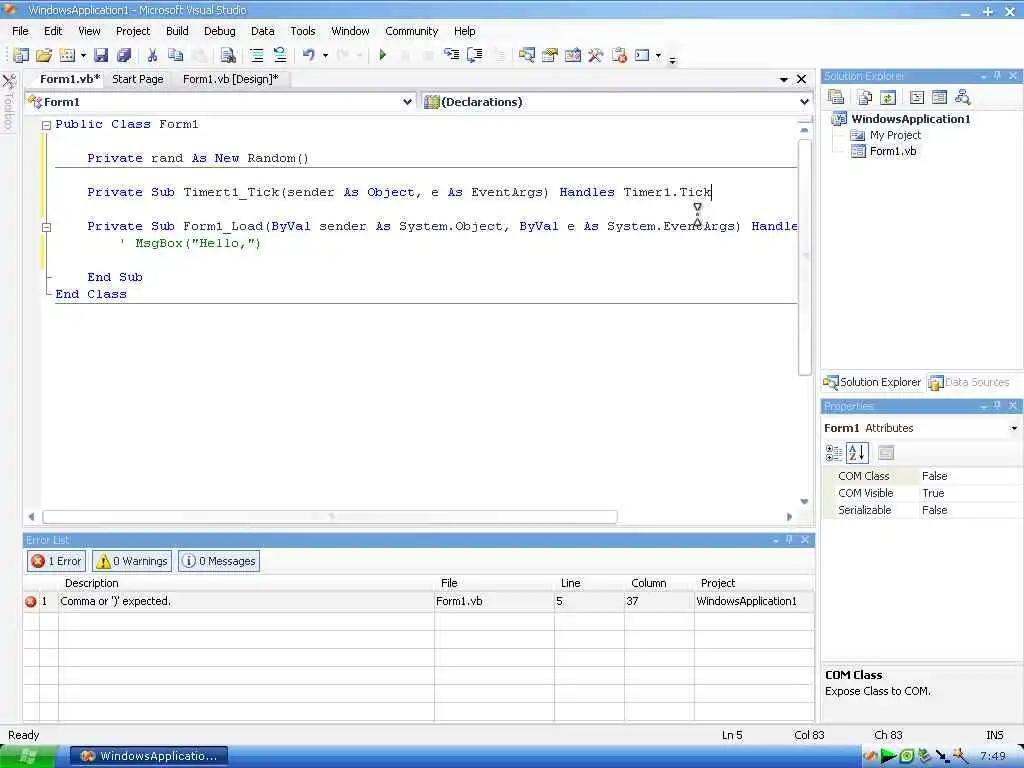Sort the error list by File column
Image resolution: width=1024 pixels, height=768 pixels.
click(494, 583)
